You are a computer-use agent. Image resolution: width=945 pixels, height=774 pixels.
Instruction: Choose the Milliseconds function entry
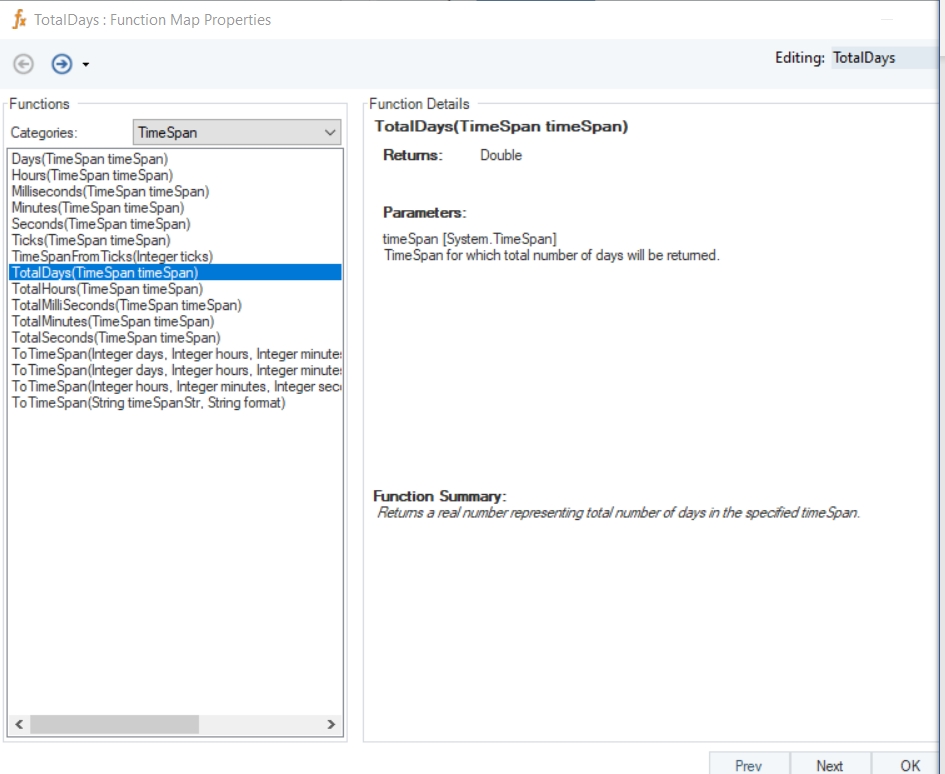[x=110, y=191]
